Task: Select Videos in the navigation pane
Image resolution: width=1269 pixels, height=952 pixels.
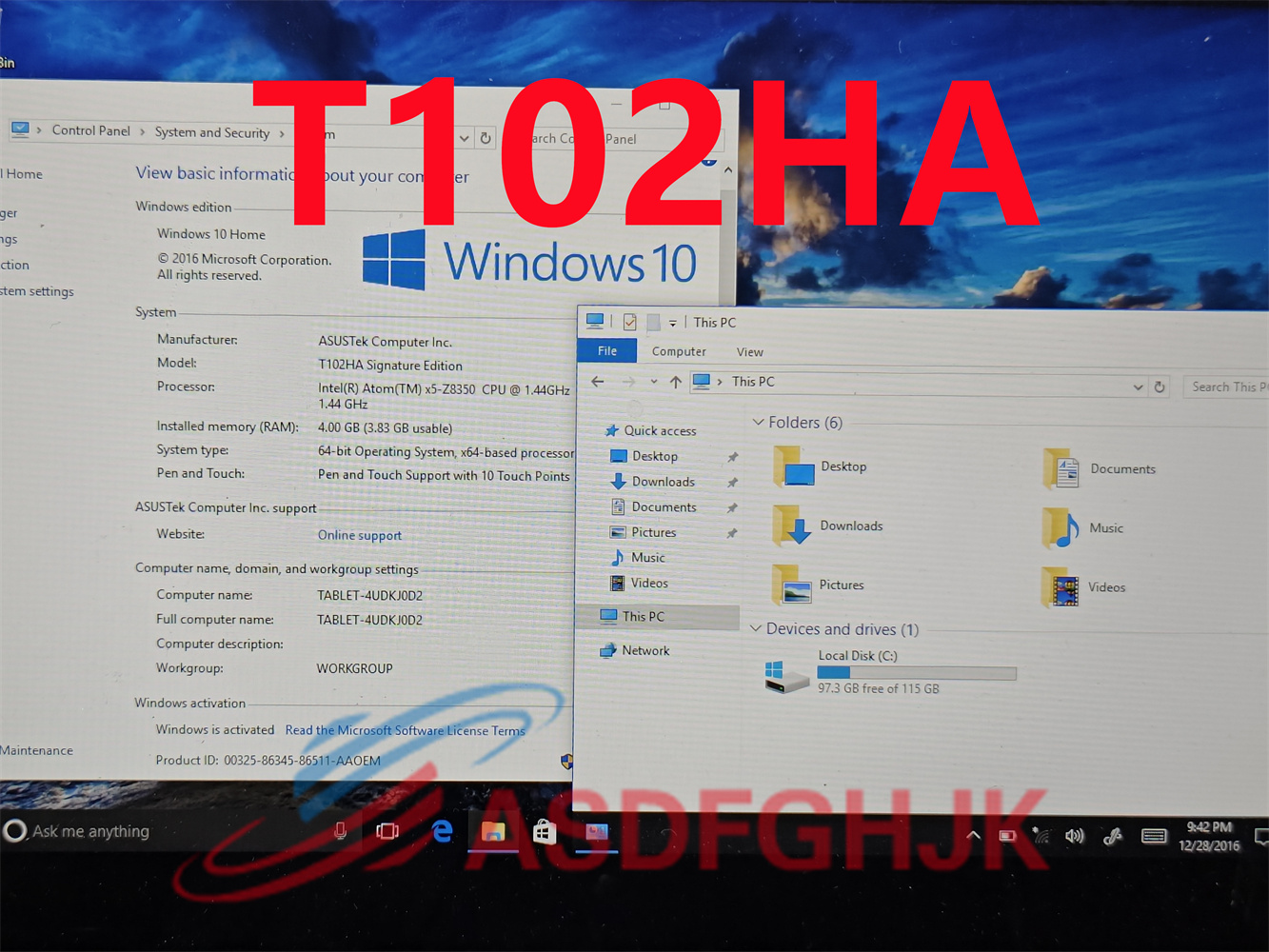Action: click(x=639, y=583)
